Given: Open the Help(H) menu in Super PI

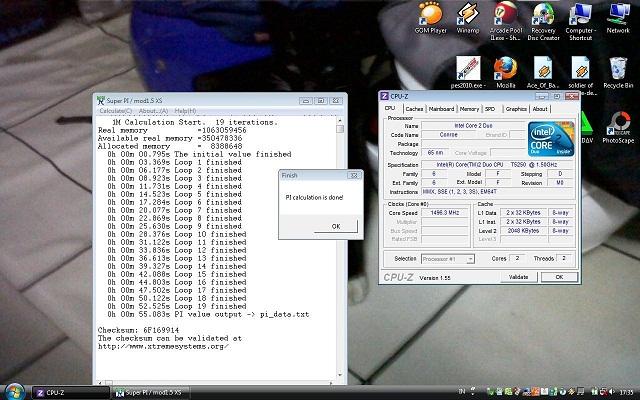Looking at the screenshot, I should (x=185, y=111).
